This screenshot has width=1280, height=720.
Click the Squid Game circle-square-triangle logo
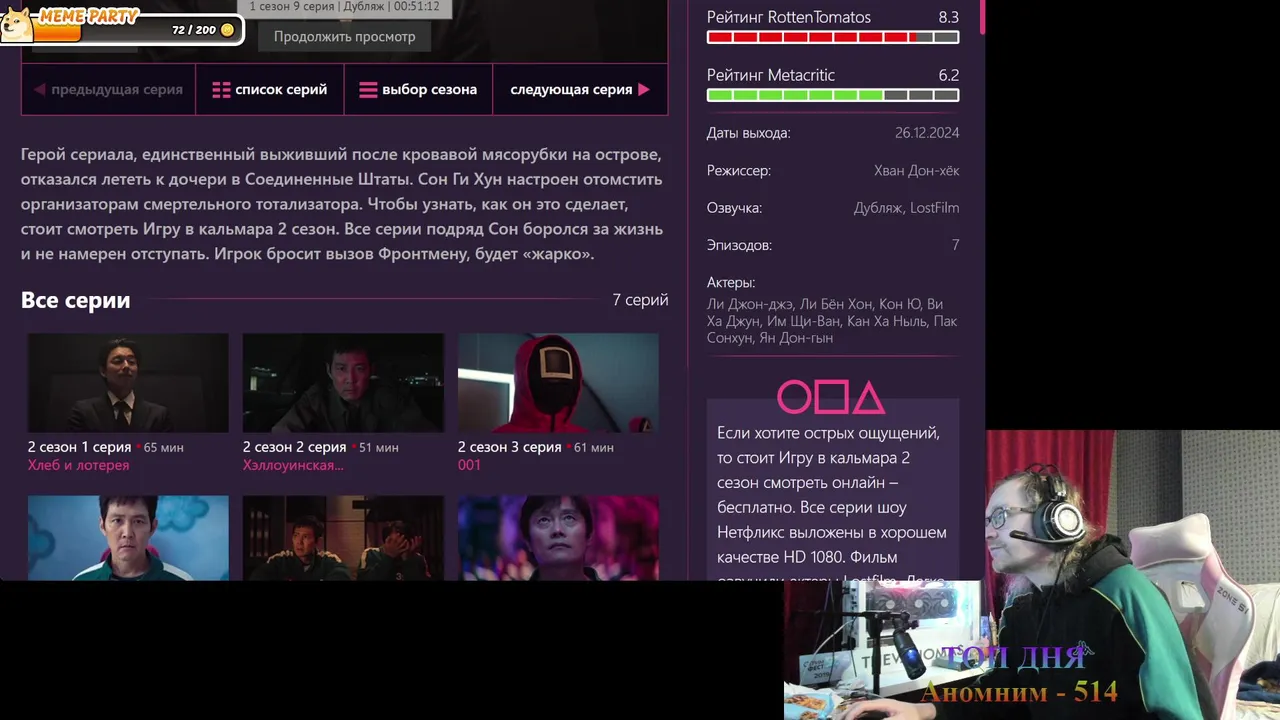click(x=831, y=397)
